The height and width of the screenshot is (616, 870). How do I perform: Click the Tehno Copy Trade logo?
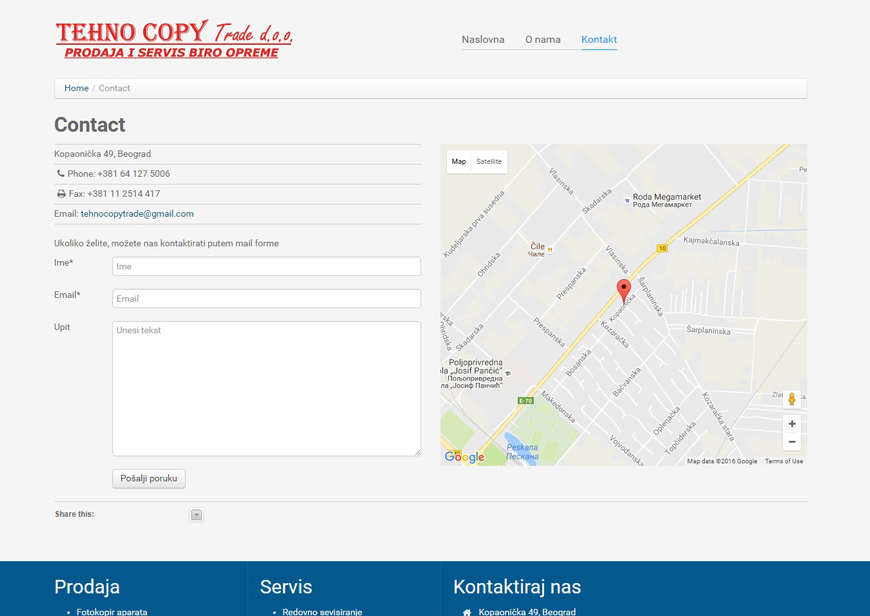coord(174,39)
